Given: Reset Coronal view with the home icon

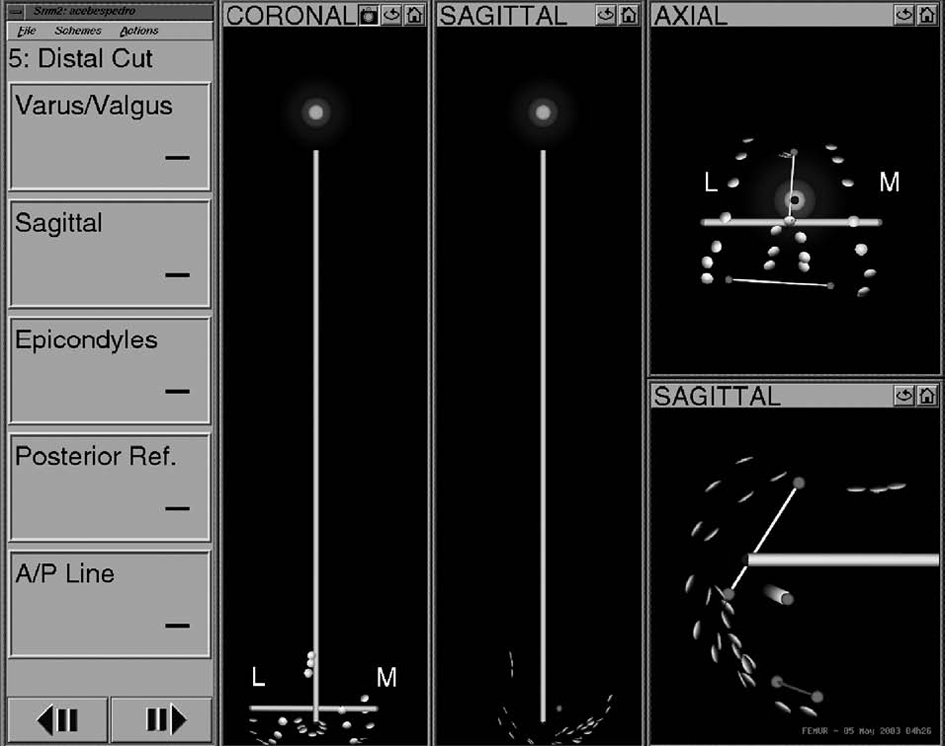Looking at the screenshot, I should [x=415, y=15].
